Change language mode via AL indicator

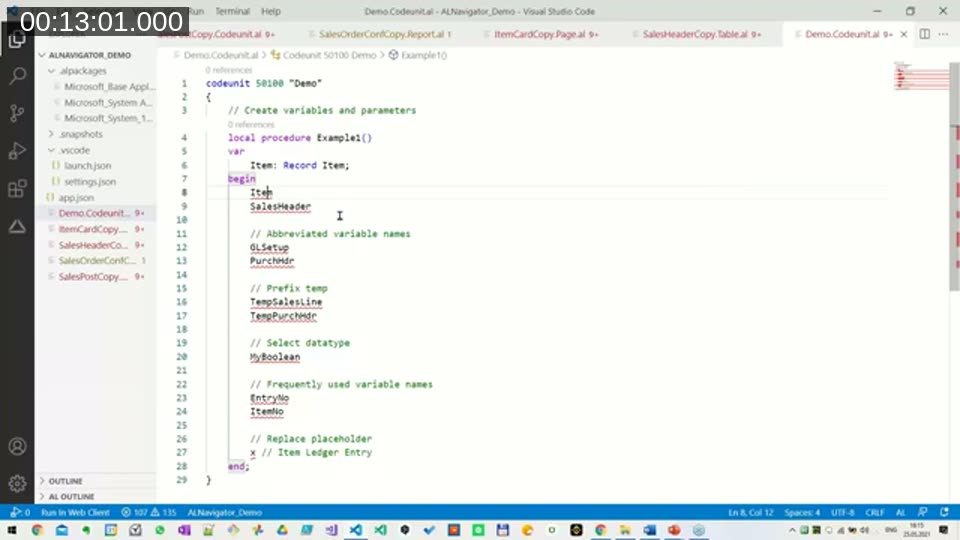click(x=901, y=512)
